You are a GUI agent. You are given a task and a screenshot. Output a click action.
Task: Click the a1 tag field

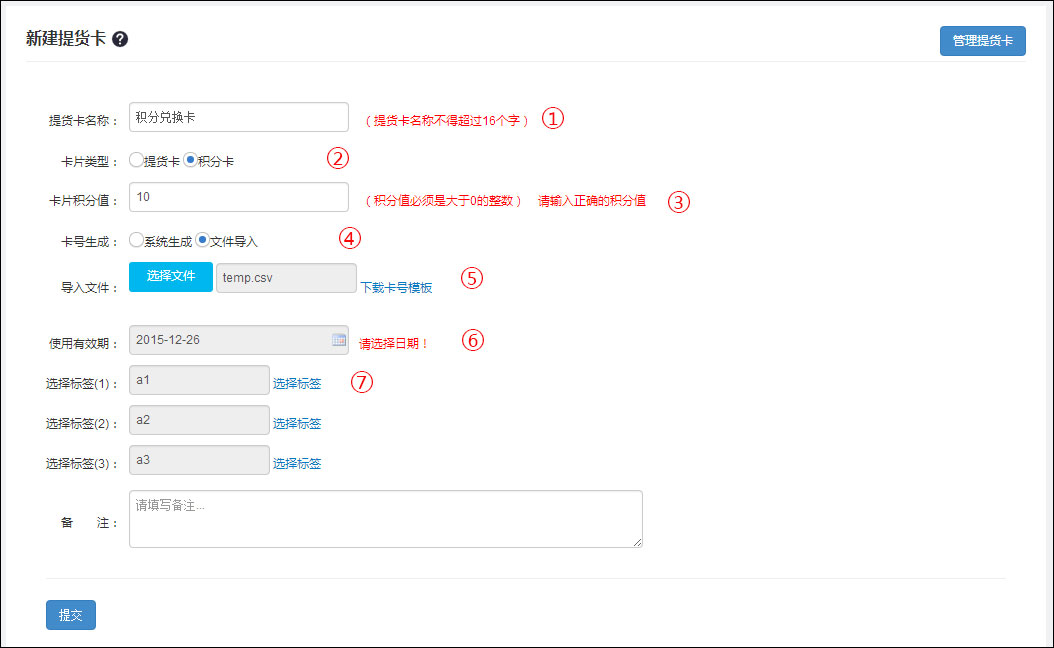pos(199,380)
